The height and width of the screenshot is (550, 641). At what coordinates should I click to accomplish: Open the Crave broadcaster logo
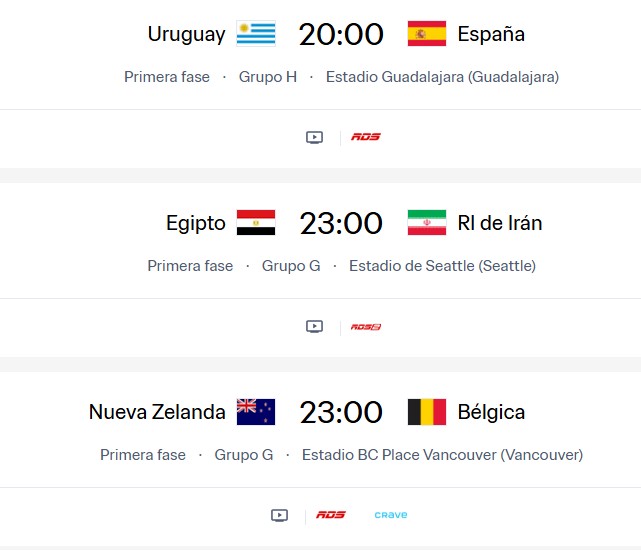tap(391, 515)
